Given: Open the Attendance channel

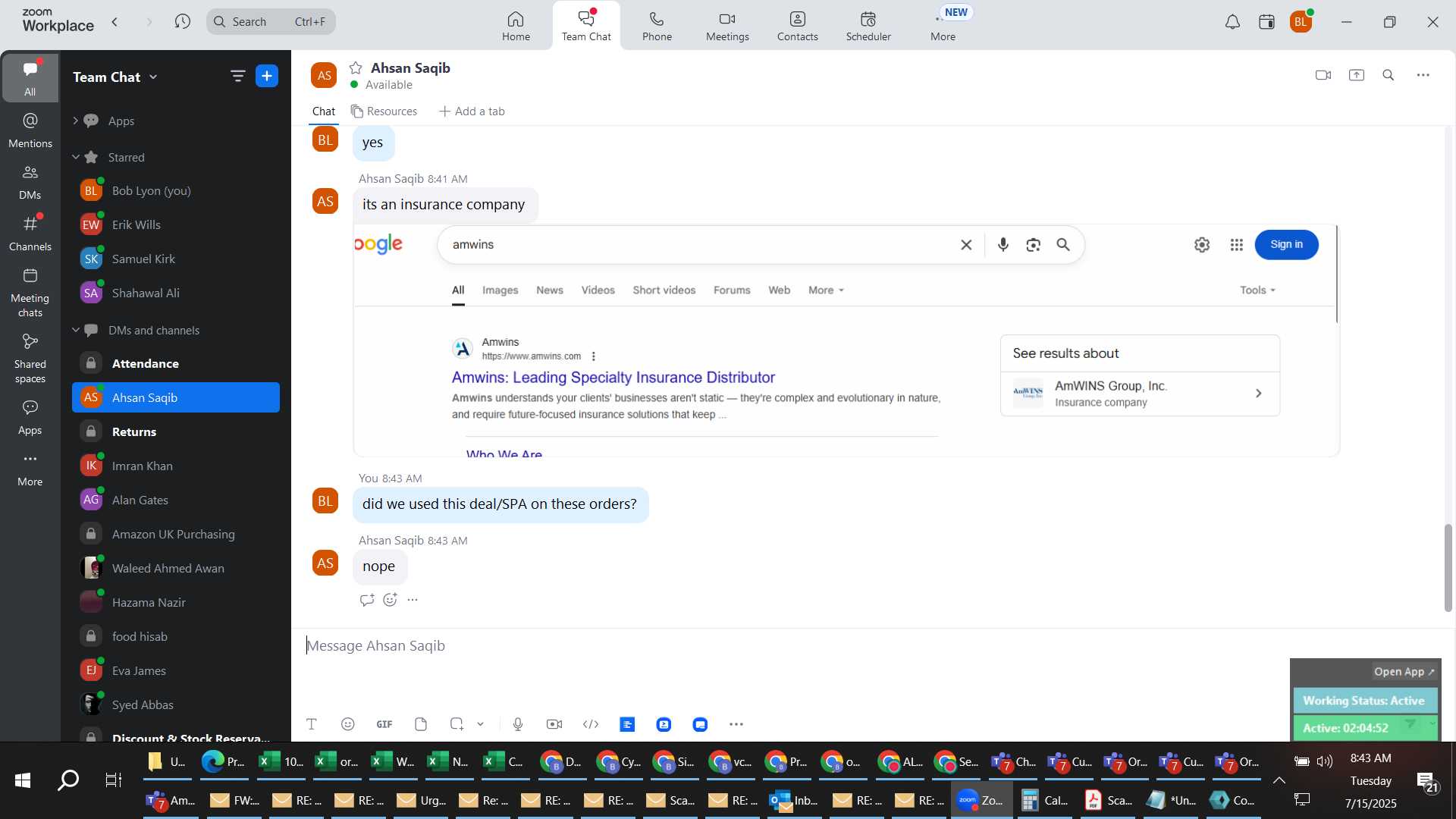Looking at the screenshot, I should point(176,363).
